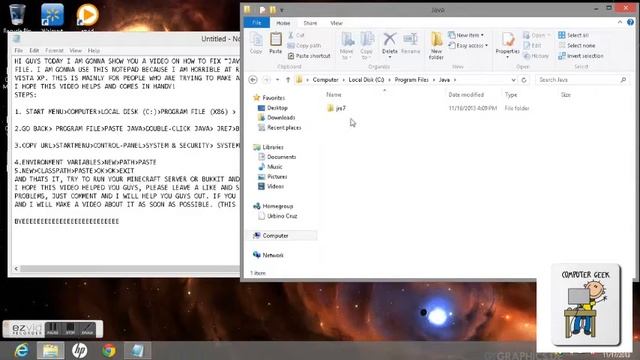640x360 pixels.
Task: Sort by the Type column header
Action: pos(511,95)
